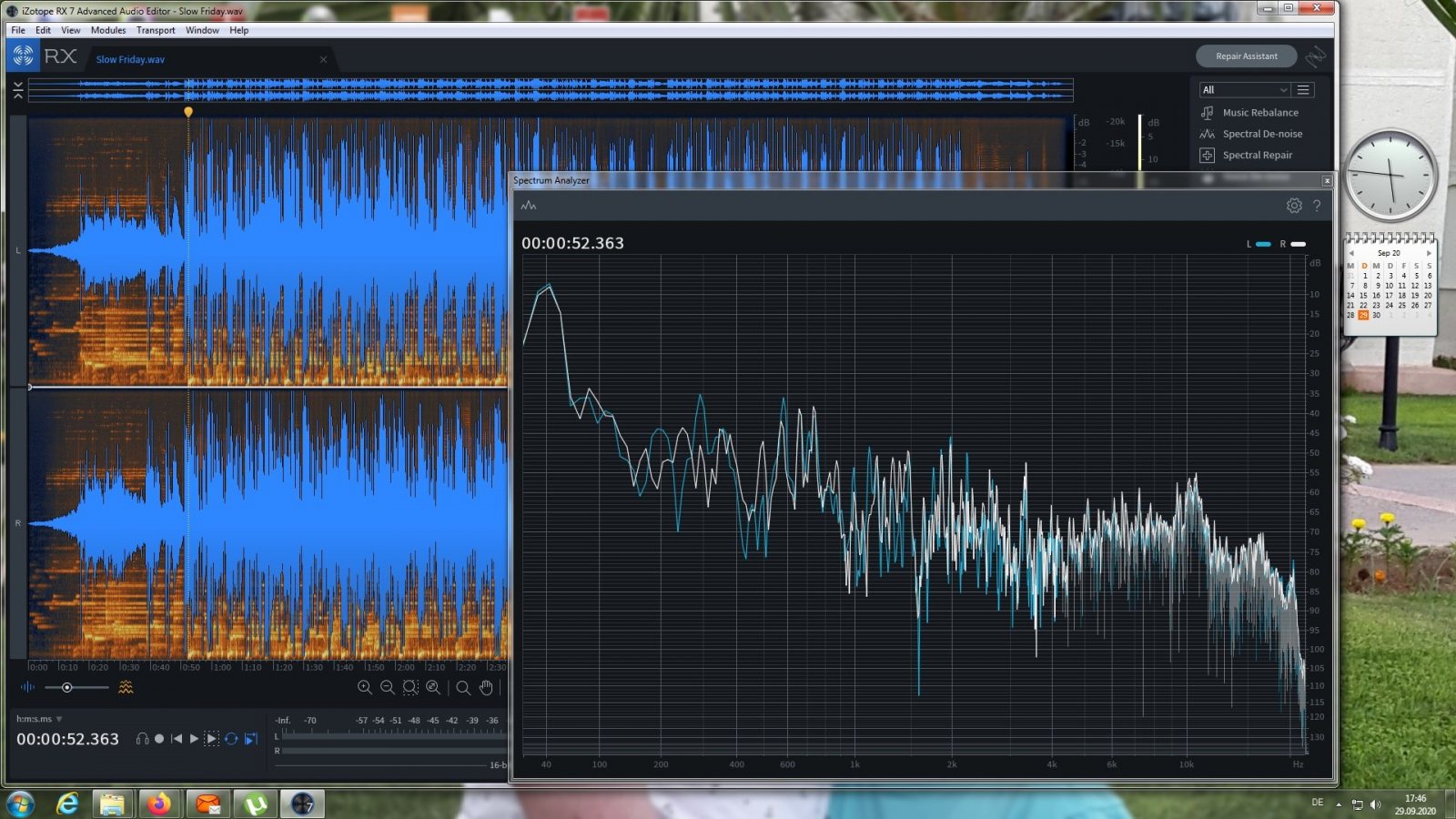Open the green uTorrent taskbar icon

coord(255,804)
